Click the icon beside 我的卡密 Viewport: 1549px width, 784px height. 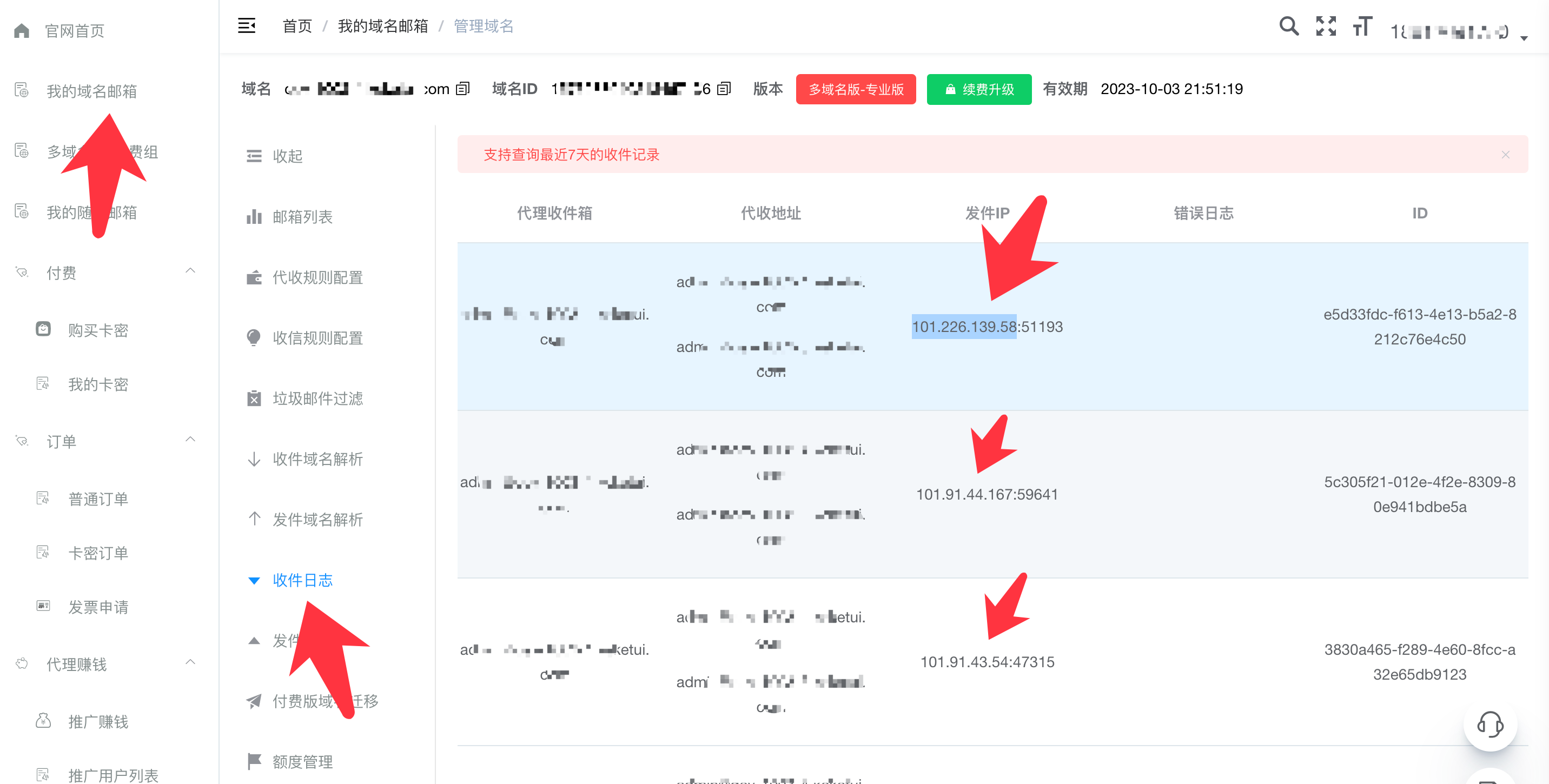pyautogui.click(x=43, y=383)
